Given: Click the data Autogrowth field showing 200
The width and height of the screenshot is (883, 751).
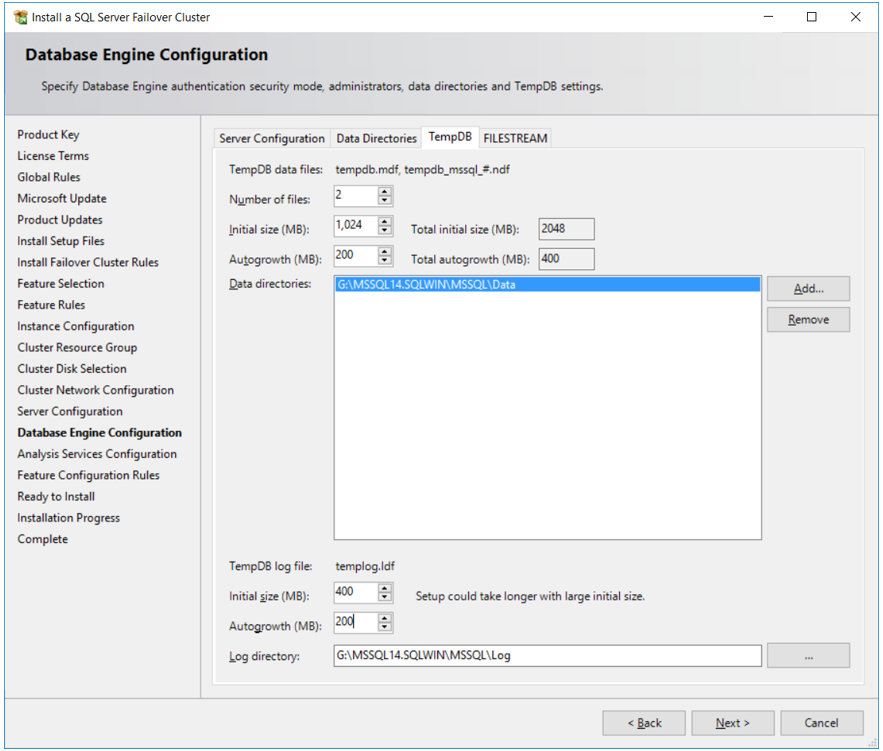Looking at the screenshot, I should click(356, 256).
